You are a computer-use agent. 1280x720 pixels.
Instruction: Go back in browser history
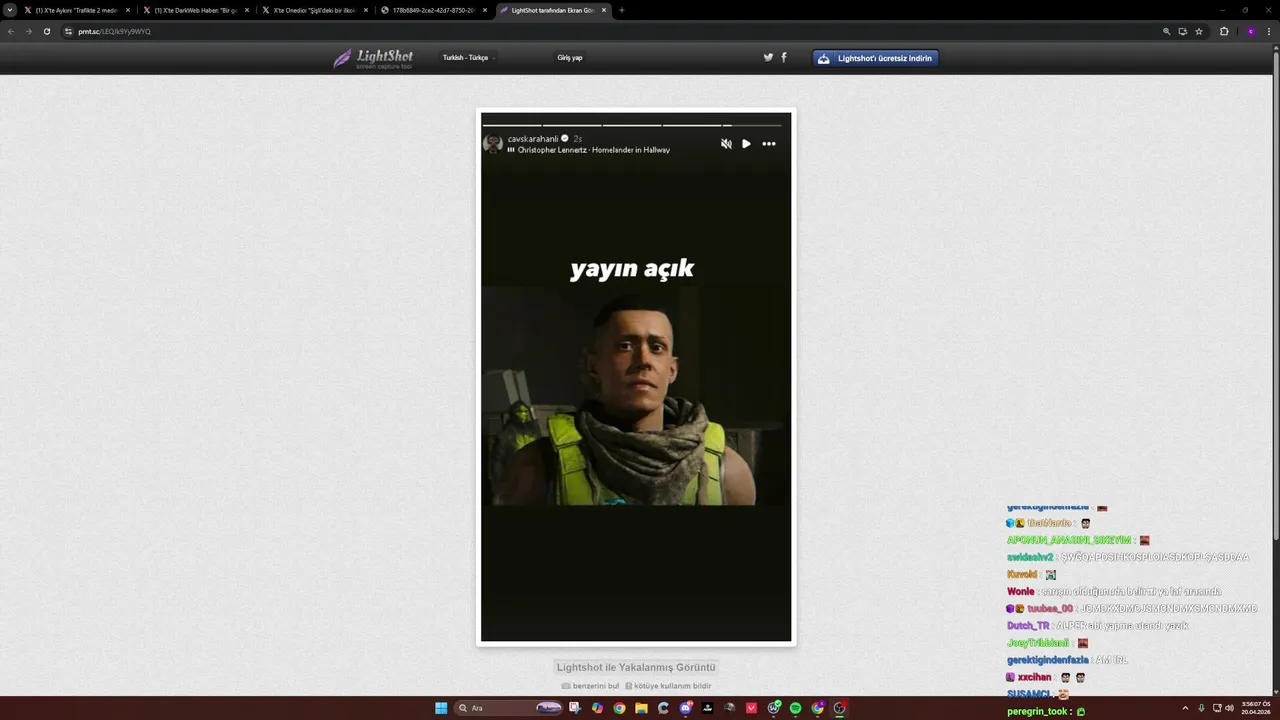tap(11, 31)
